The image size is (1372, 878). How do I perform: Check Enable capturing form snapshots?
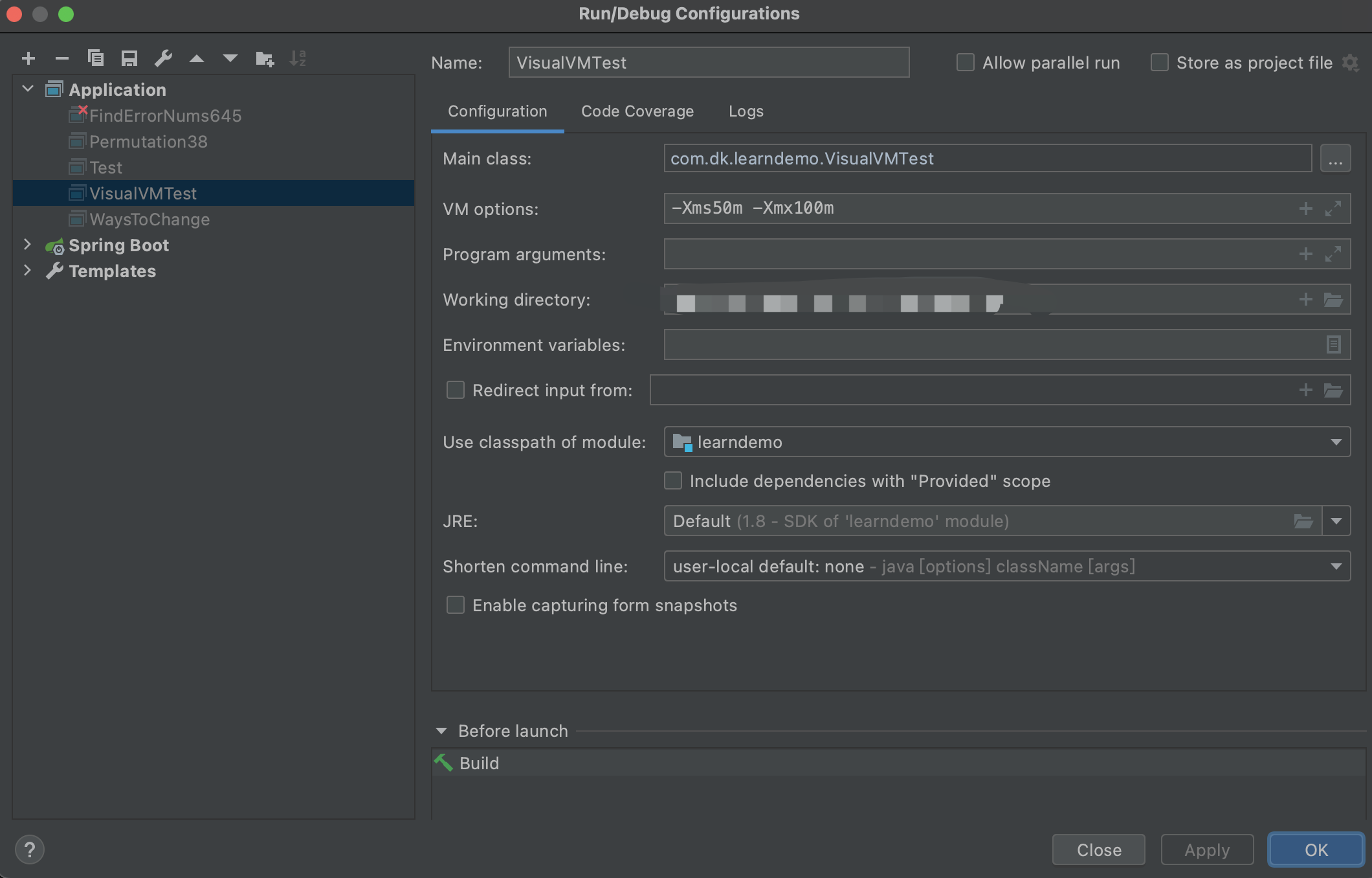[456, 605]
